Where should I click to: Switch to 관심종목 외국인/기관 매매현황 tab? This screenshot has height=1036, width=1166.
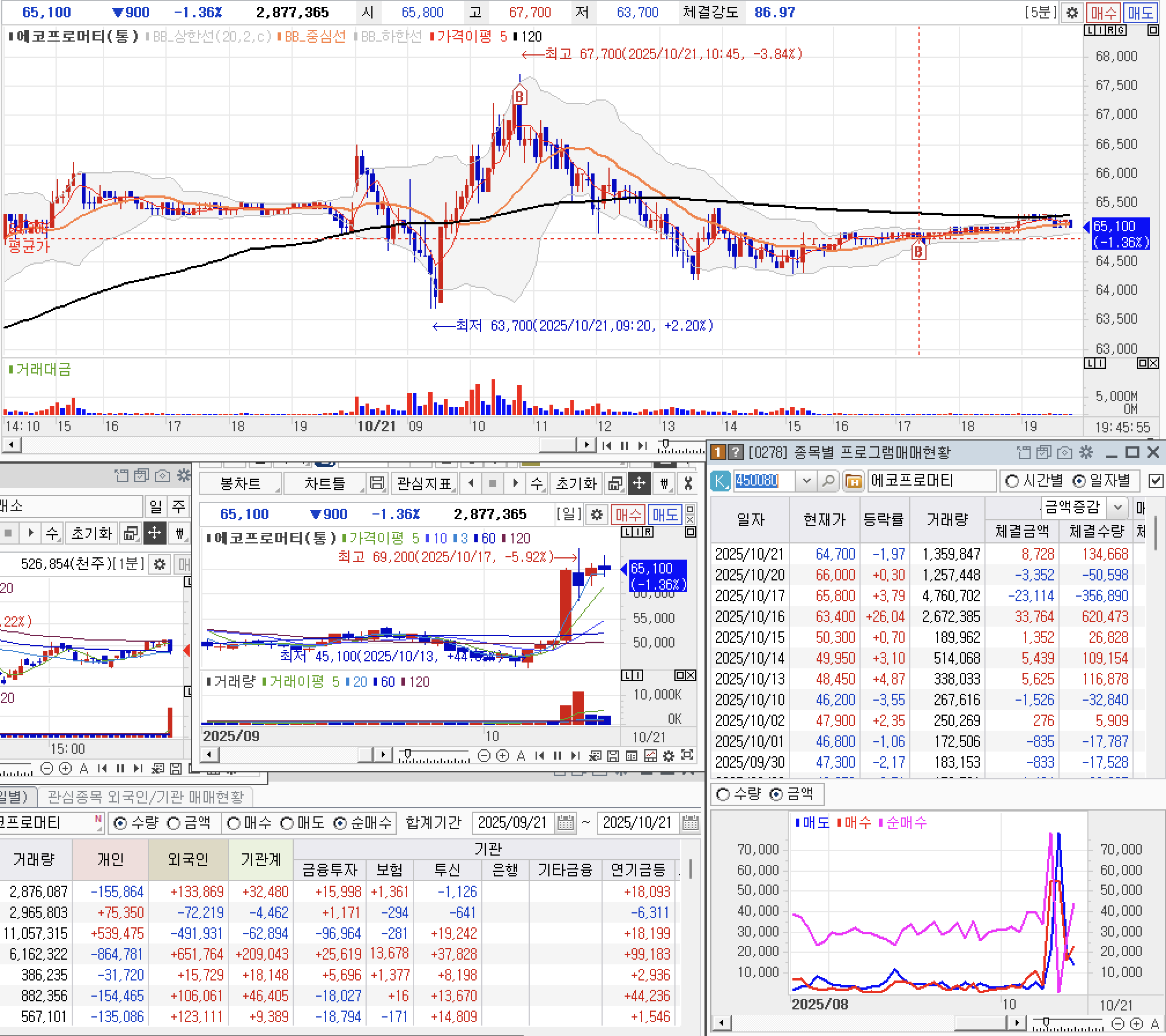(x=146, y=797)
